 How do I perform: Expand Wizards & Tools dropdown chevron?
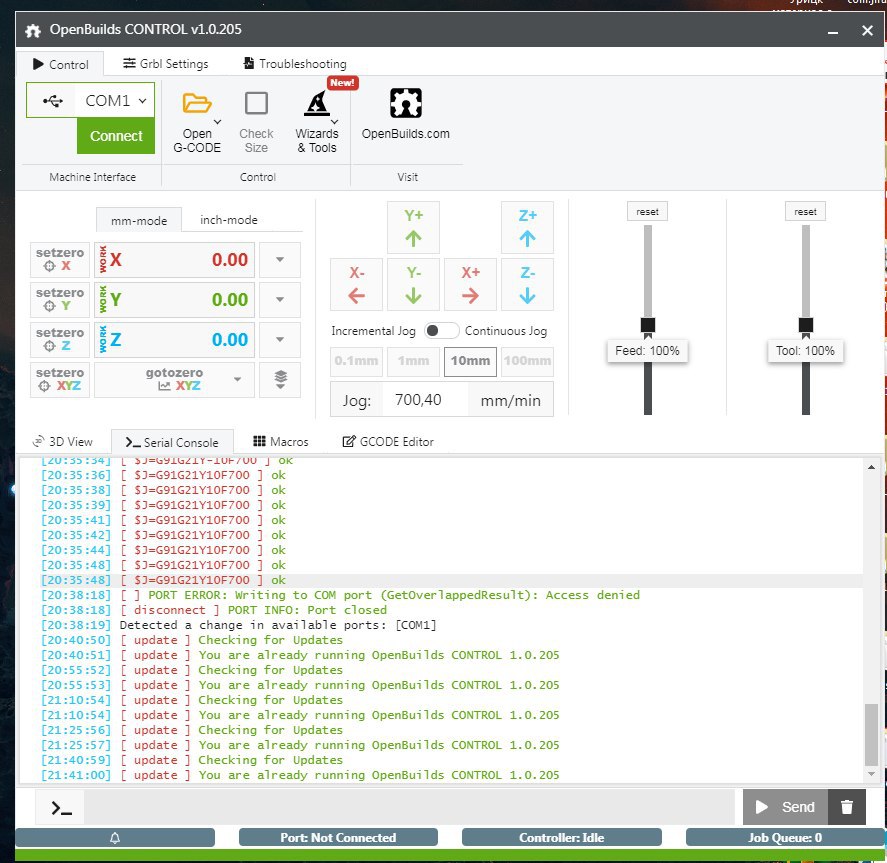coord(334,122)
